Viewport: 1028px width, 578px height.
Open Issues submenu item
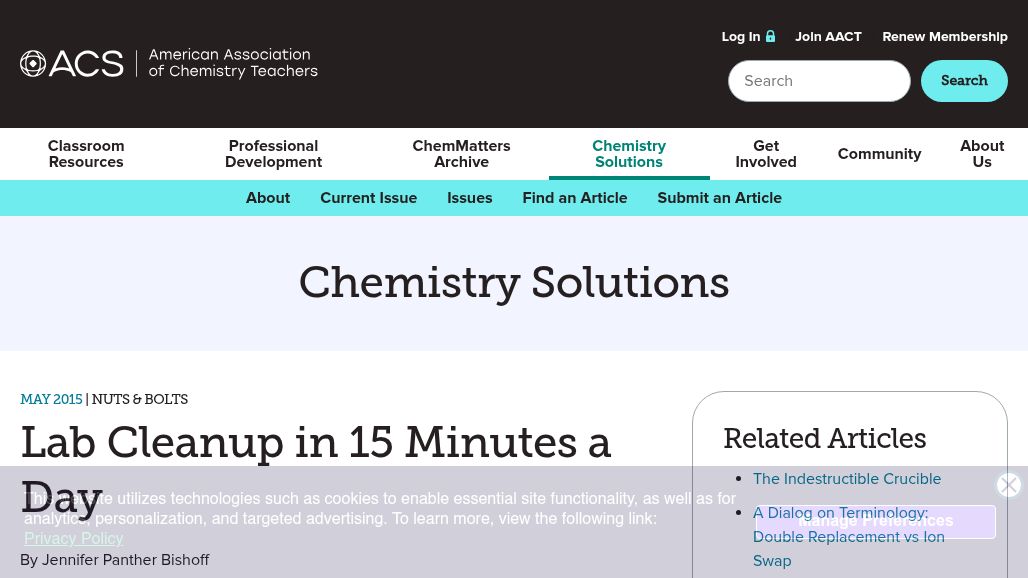[x=469, y=198]
